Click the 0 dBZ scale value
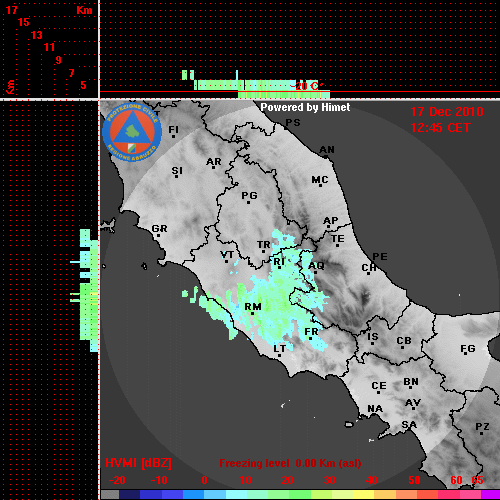This screenshot has width=500, height=500. [204, 480]
